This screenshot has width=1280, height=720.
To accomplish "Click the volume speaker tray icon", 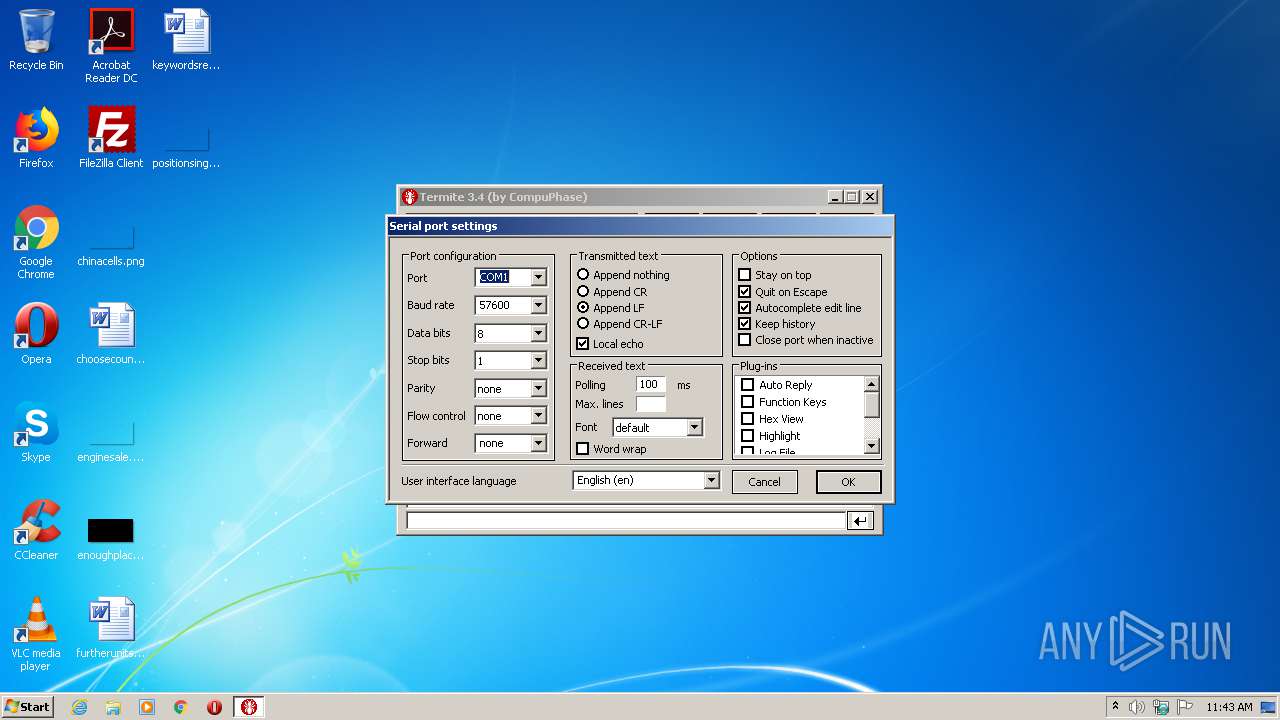I will (x=1136, y=707).
